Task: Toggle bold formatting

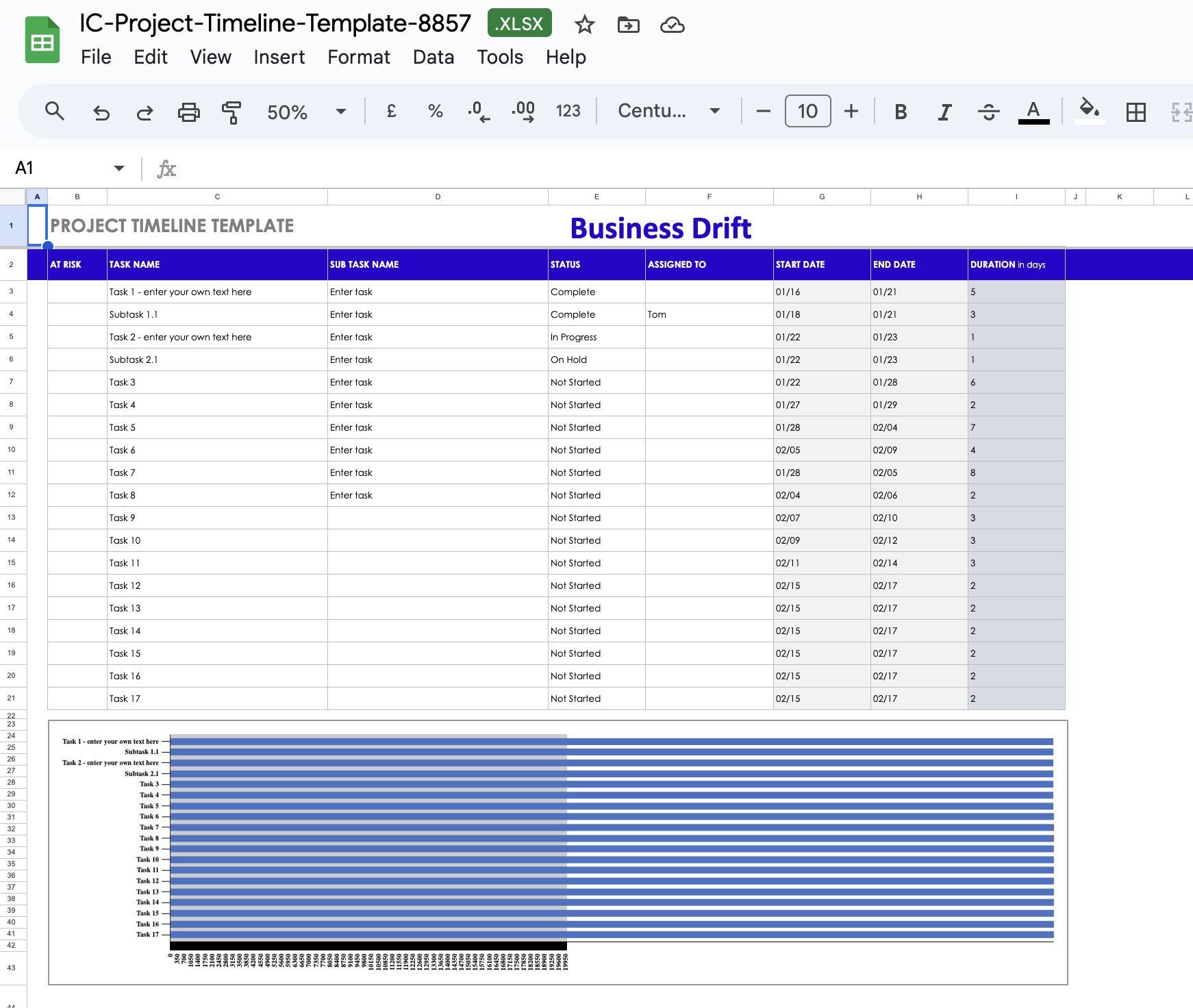Action: 901,112
